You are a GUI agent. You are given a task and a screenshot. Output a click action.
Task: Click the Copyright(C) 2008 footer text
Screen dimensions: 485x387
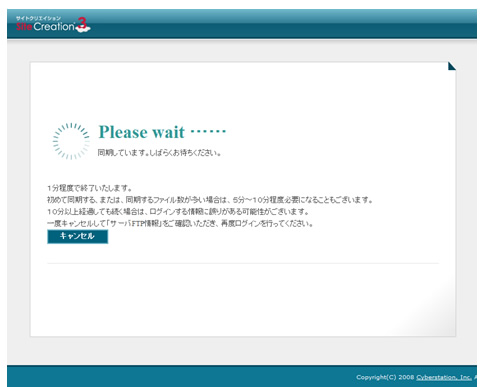(385, 377)
